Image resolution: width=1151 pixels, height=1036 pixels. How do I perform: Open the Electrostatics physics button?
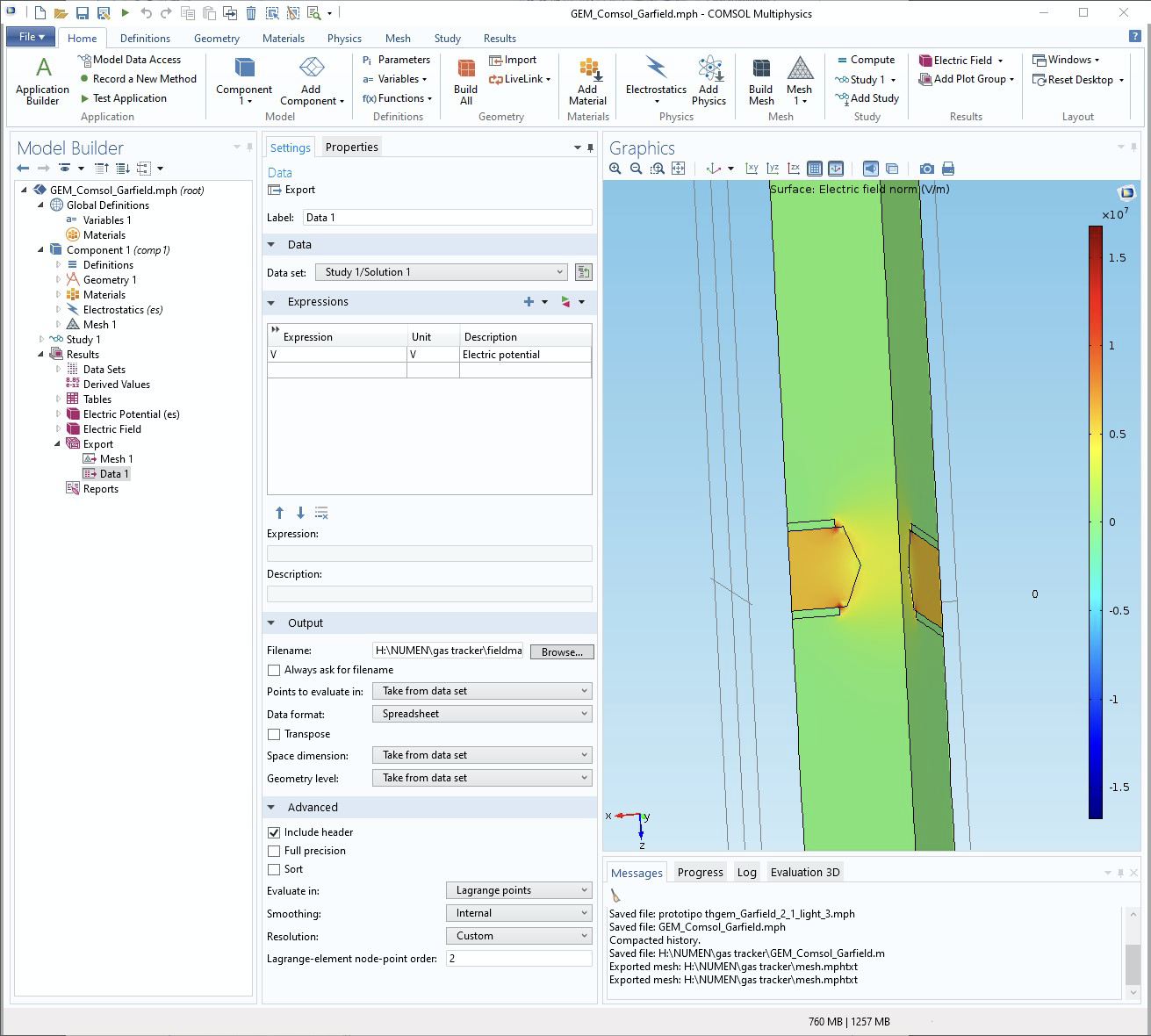tap(656, 81)
